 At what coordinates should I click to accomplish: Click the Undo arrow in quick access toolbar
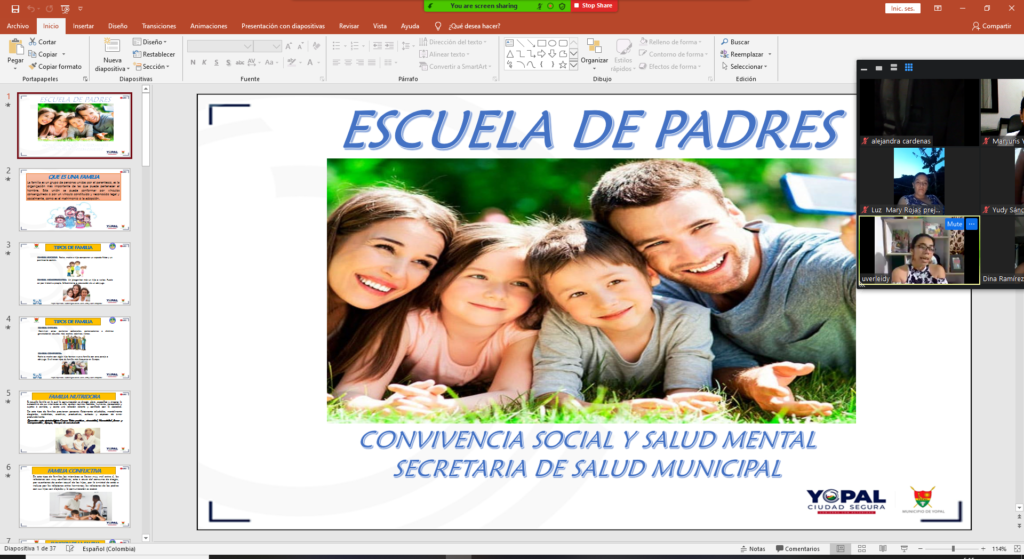coord(31,9)
